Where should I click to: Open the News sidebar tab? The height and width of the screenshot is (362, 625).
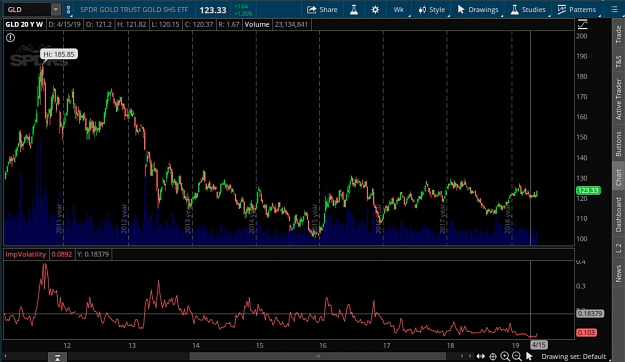618,273
